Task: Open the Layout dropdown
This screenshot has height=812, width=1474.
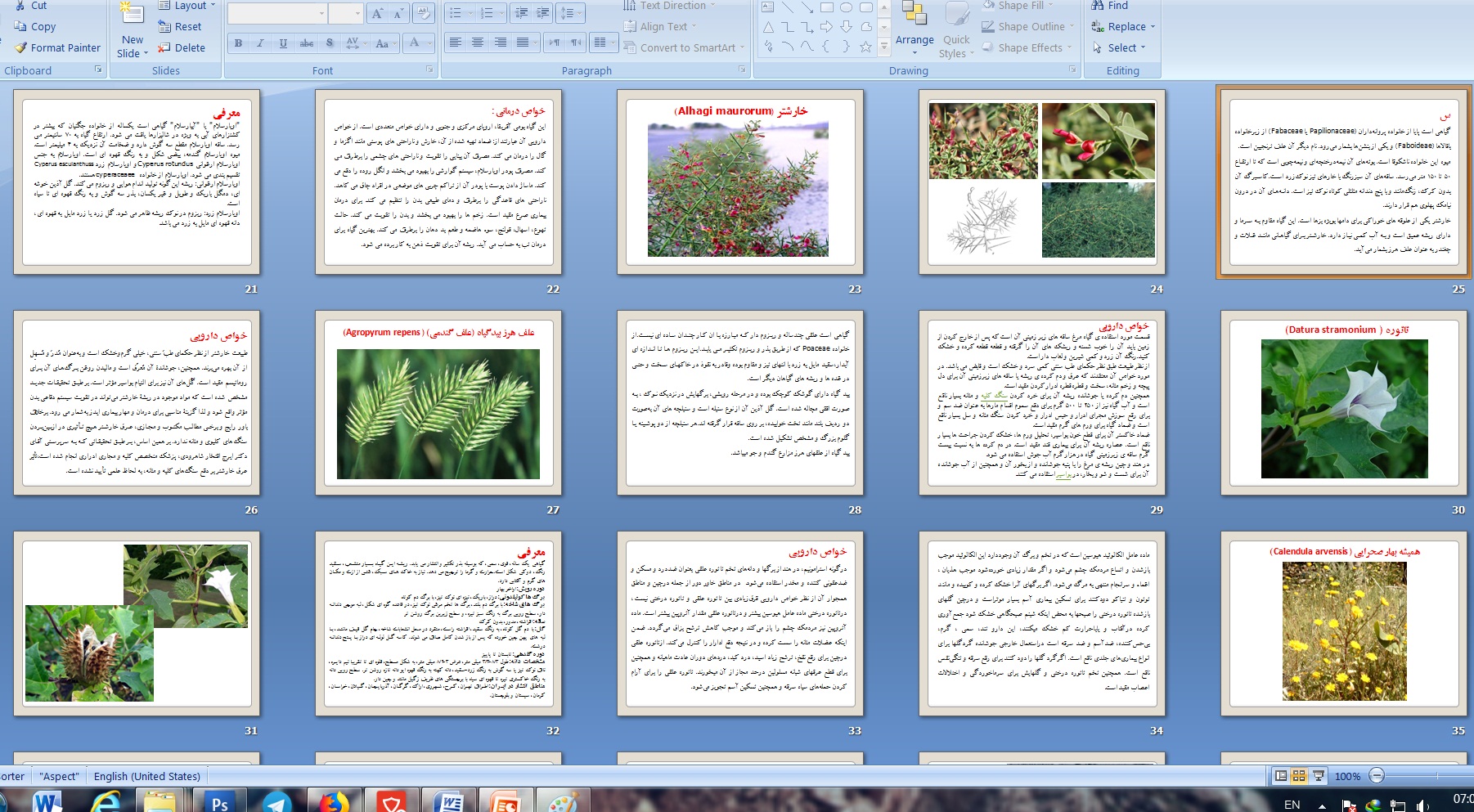Action: (186, 6)
